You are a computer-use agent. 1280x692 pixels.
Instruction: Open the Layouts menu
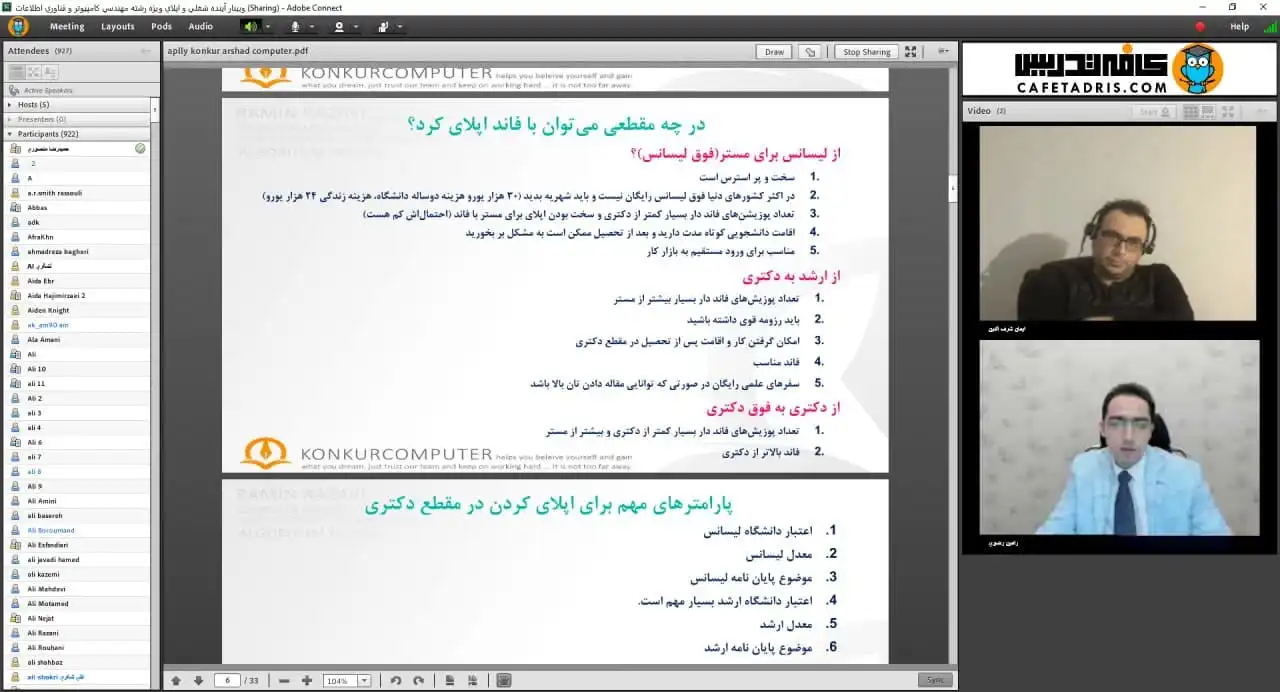(x=117, y=27)
